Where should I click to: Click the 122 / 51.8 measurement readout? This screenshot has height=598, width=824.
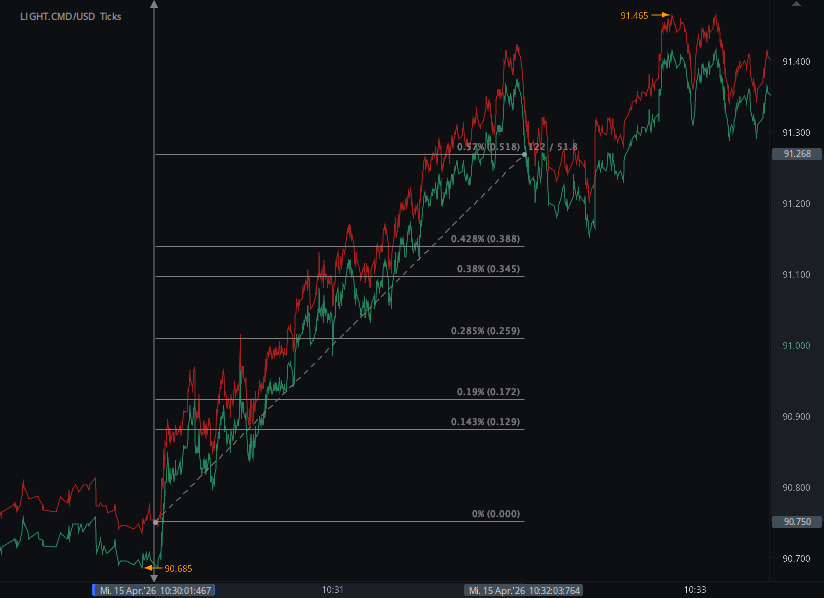[x=551, y=145]
